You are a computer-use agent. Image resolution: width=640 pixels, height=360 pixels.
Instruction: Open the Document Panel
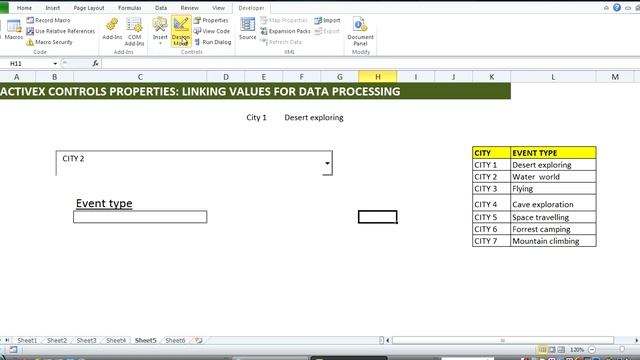pyautogui.click(x=360, y=31)
